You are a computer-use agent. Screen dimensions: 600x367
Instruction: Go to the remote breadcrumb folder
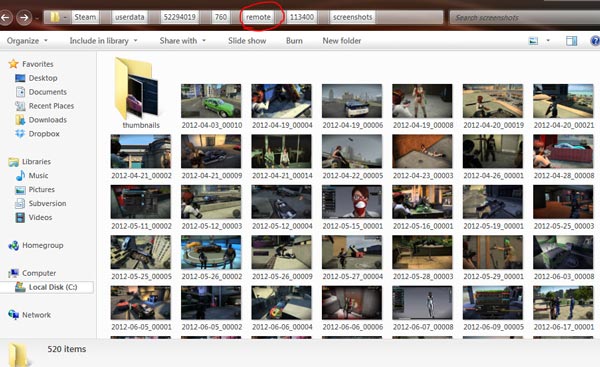(258, 17)
